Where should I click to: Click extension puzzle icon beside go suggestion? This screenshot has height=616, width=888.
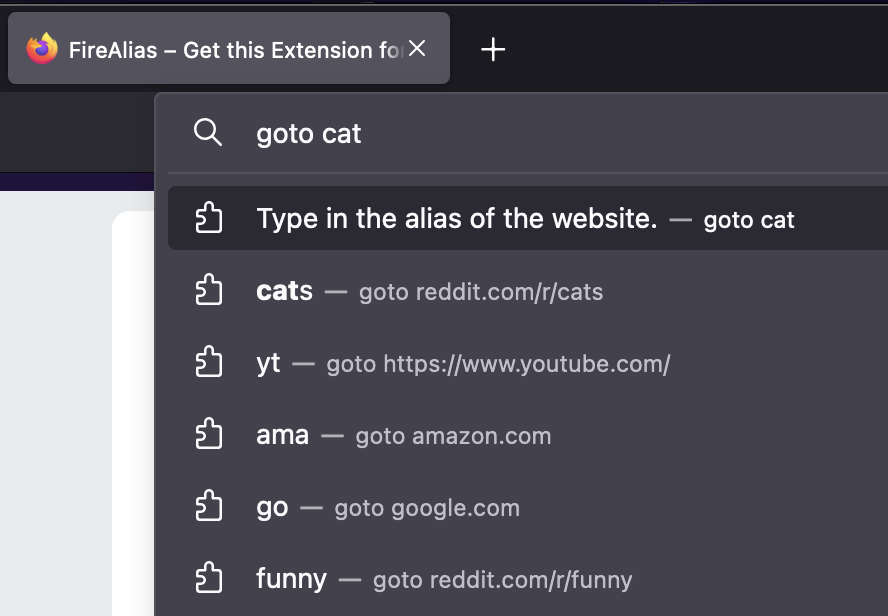point(208,505)
